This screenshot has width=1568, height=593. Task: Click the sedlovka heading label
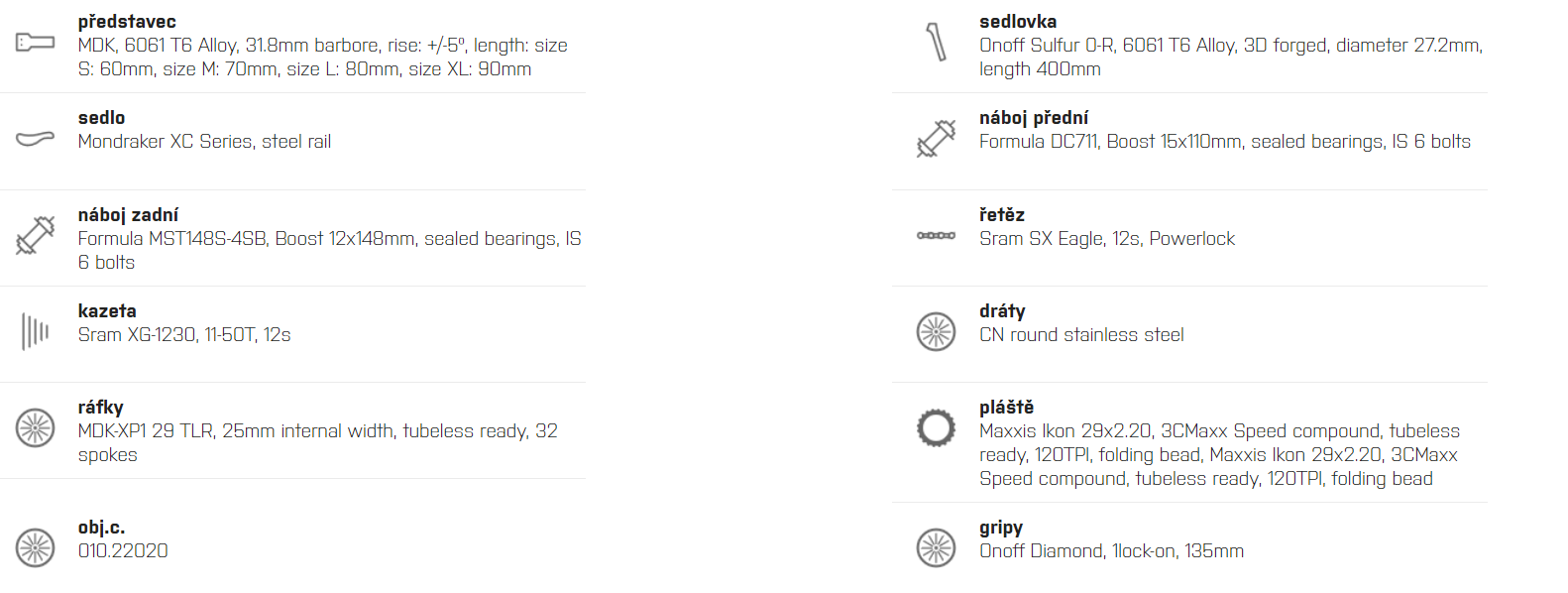point(1018,22)
